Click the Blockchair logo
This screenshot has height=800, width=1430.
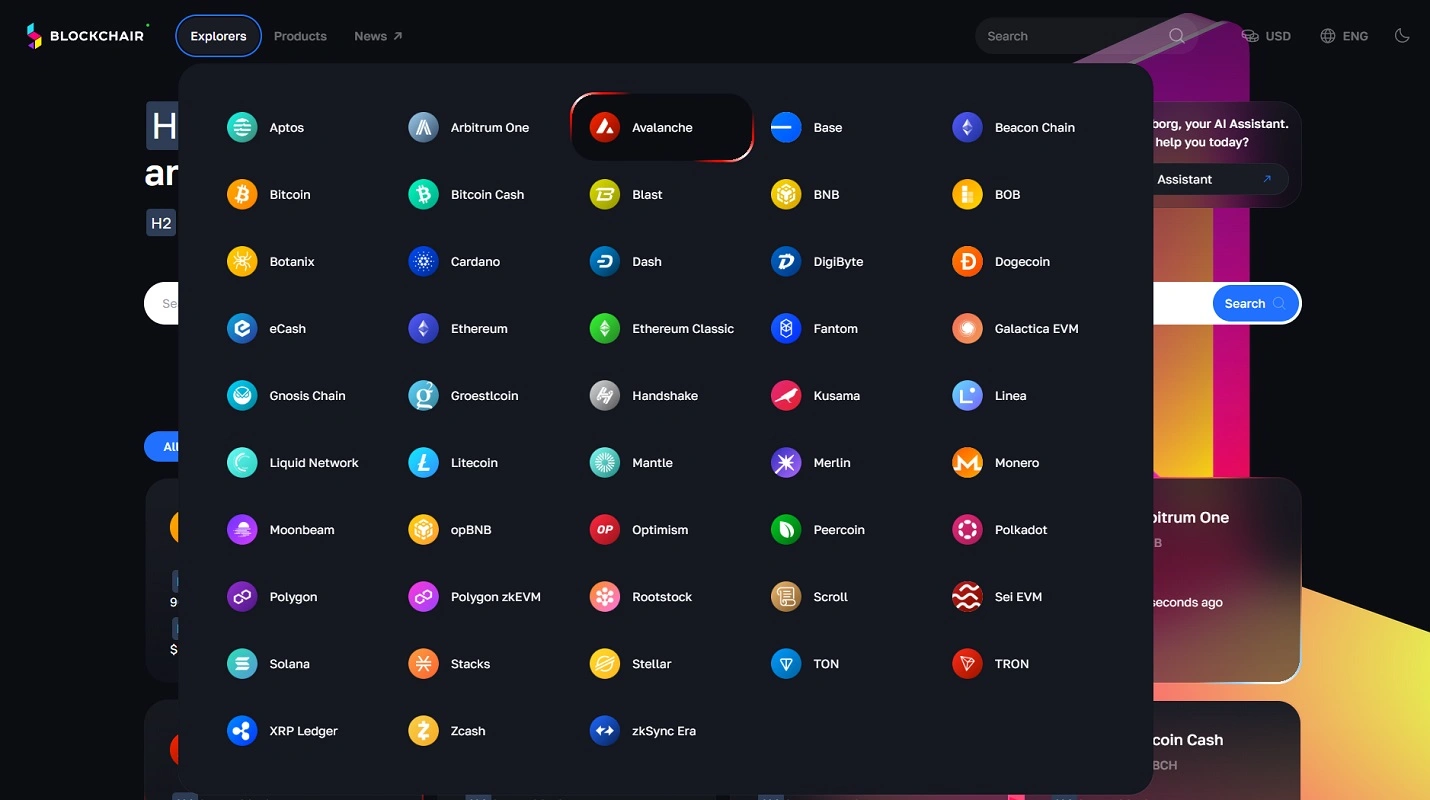point(87,36)
